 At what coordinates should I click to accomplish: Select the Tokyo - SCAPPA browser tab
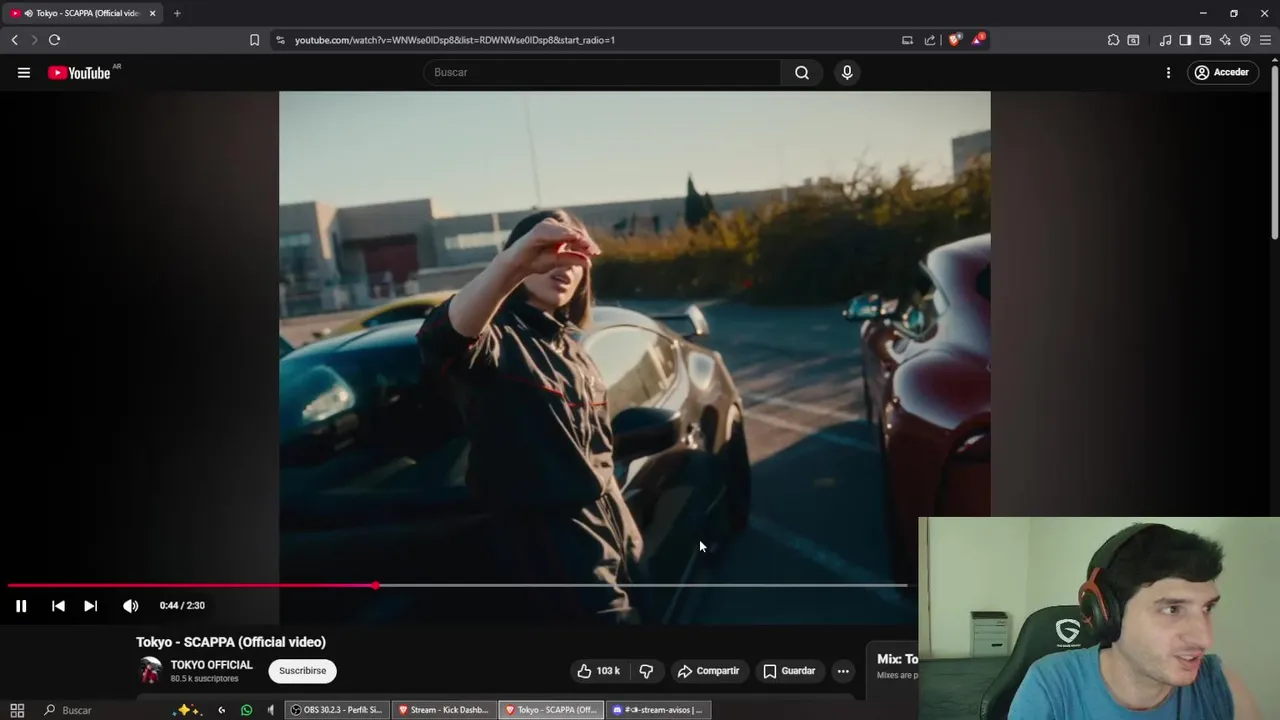pyautogui.click(x=84, y=13)
